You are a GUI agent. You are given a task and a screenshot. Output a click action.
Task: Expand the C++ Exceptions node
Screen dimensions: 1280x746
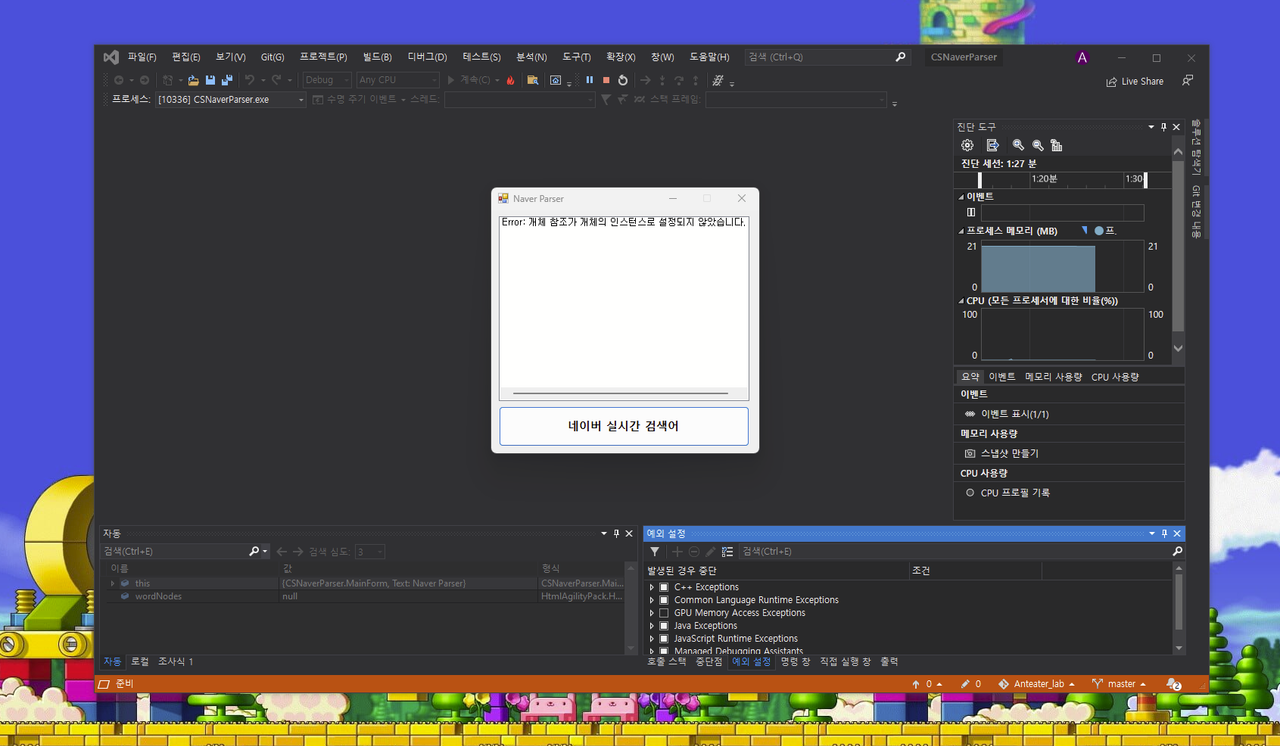point(652,587)
